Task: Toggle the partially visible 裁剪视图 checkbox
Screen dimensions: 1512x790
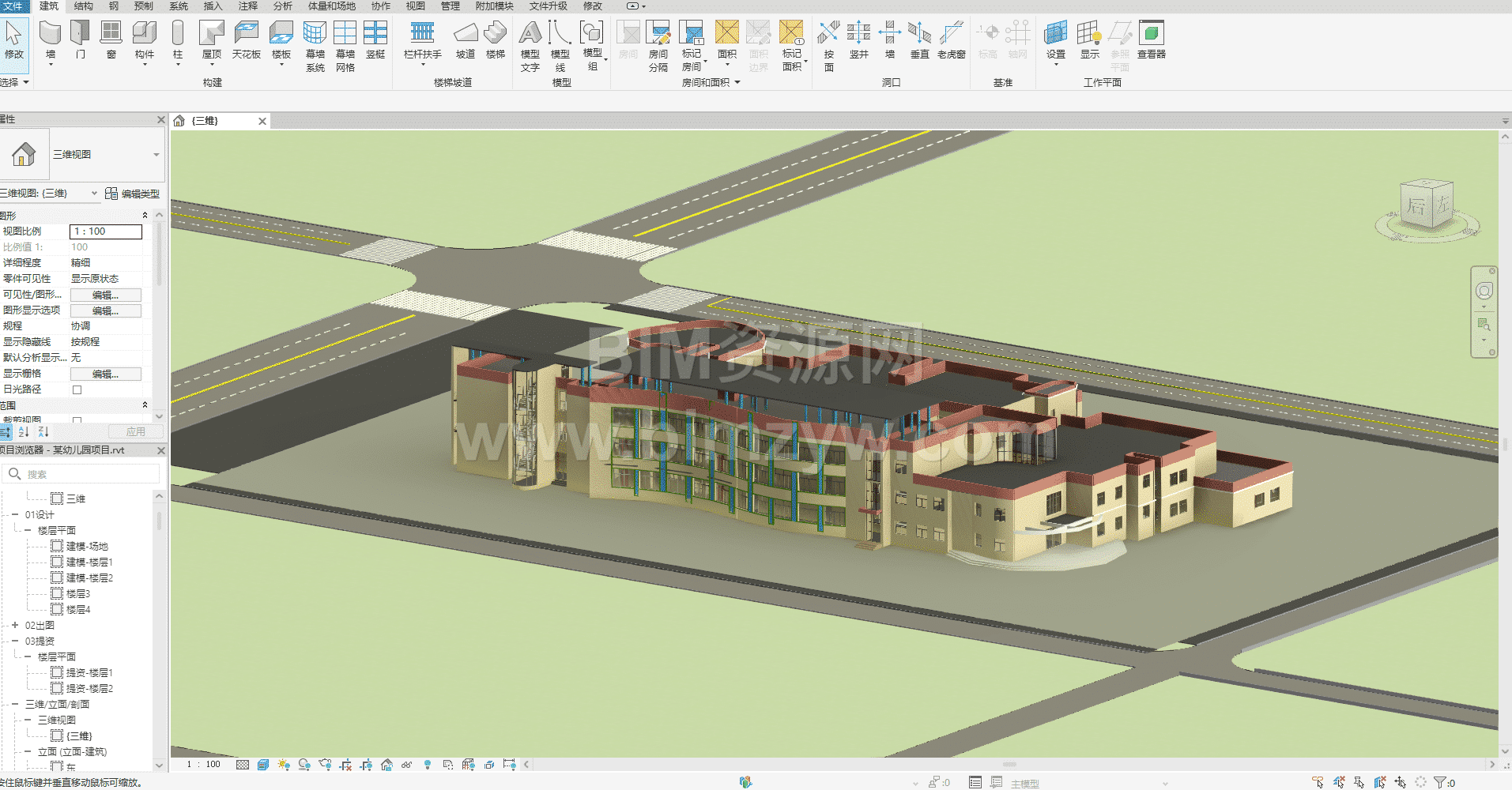Action: [x=77, y=420]
